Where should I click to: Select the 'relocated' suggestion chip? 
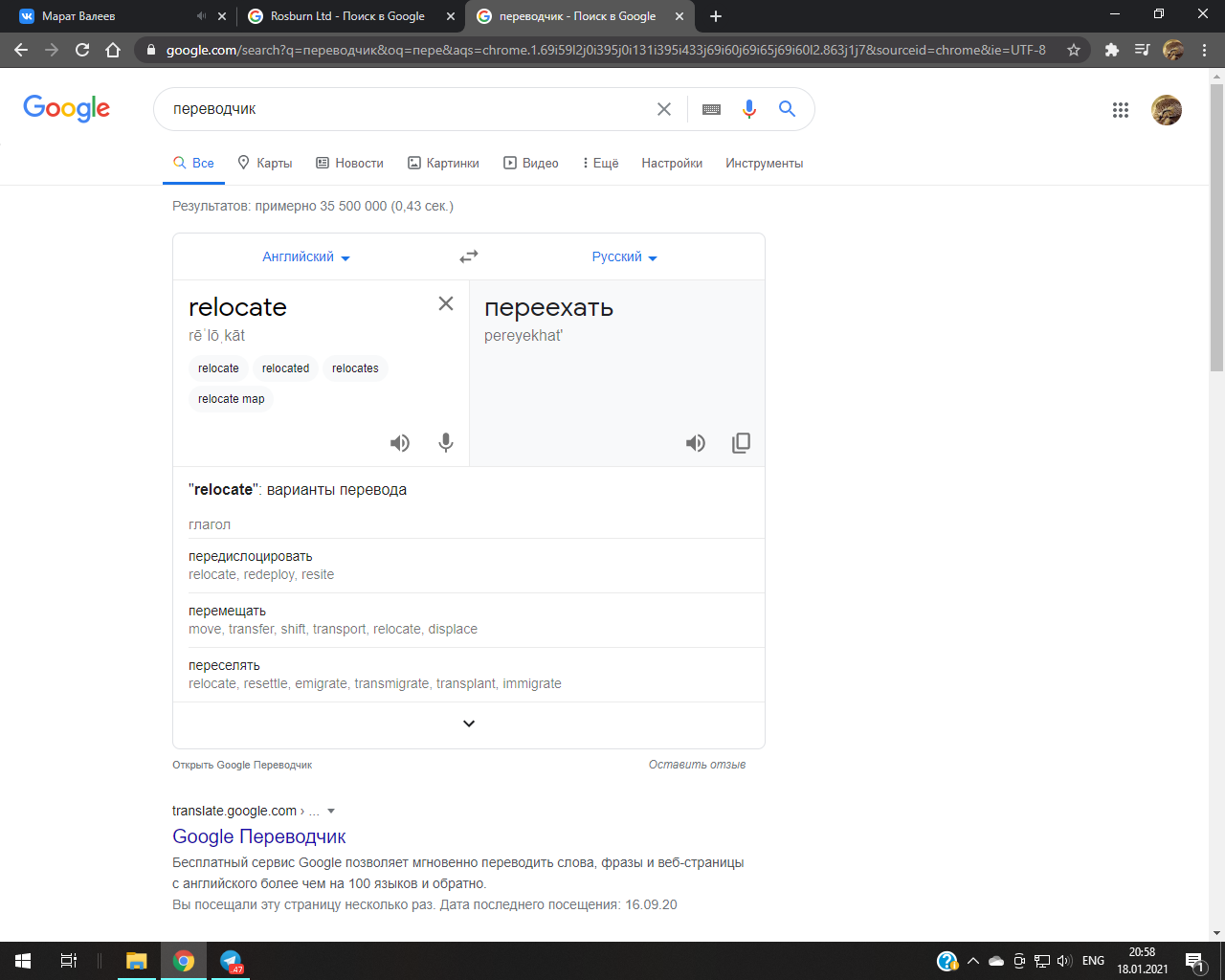coord(285,368)
